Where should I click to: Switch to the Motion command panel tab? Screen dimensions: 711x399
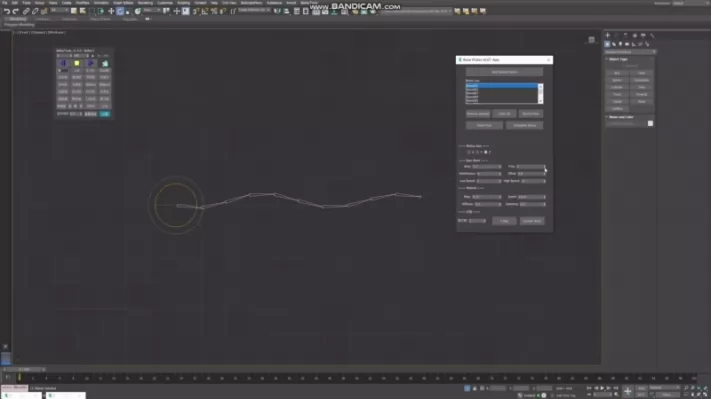(634, 35)
